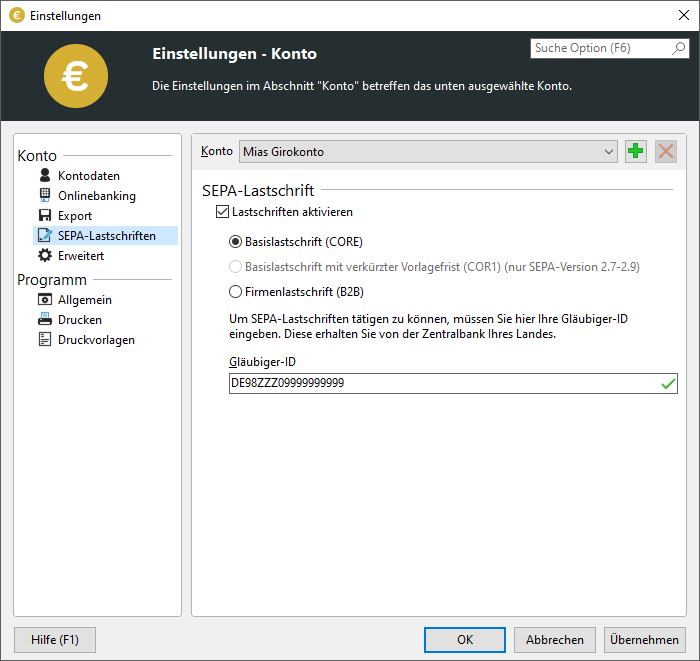This screenshot has height=661, width=700.
Task: Click the Kontodaten person icon
Action: [45, 176]
